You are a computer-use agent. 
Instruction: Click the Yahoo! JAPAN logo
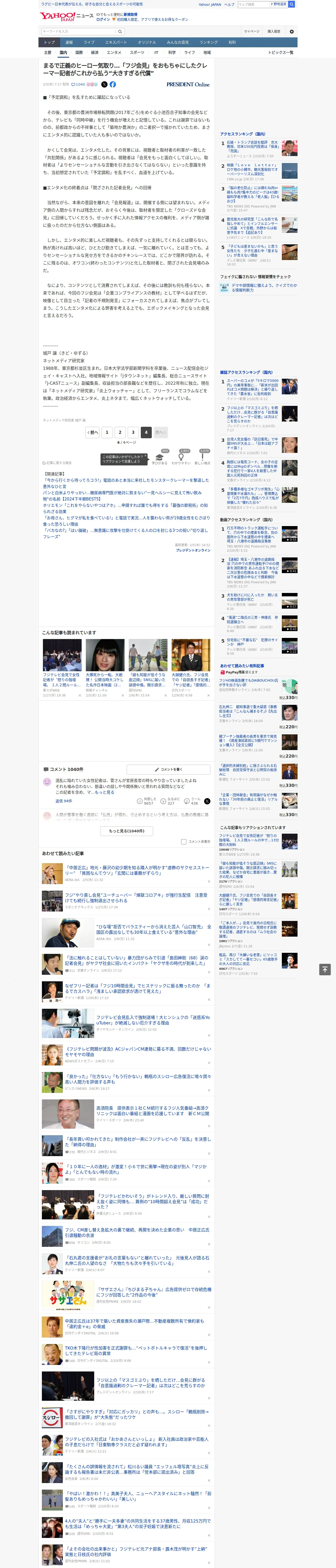pyautogui.click(x=57, y=16)
